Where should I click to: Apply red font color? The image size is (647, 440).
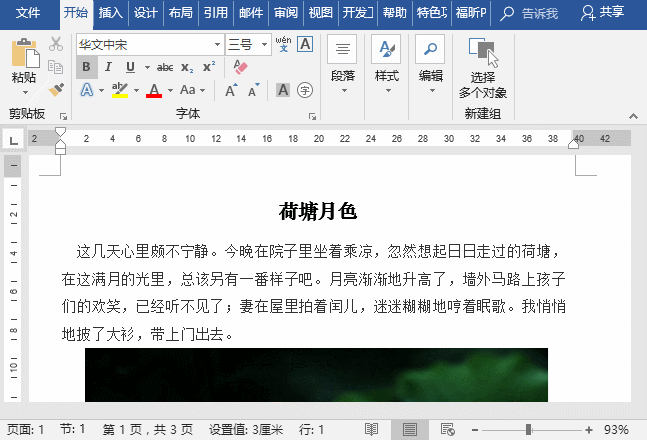154,90
